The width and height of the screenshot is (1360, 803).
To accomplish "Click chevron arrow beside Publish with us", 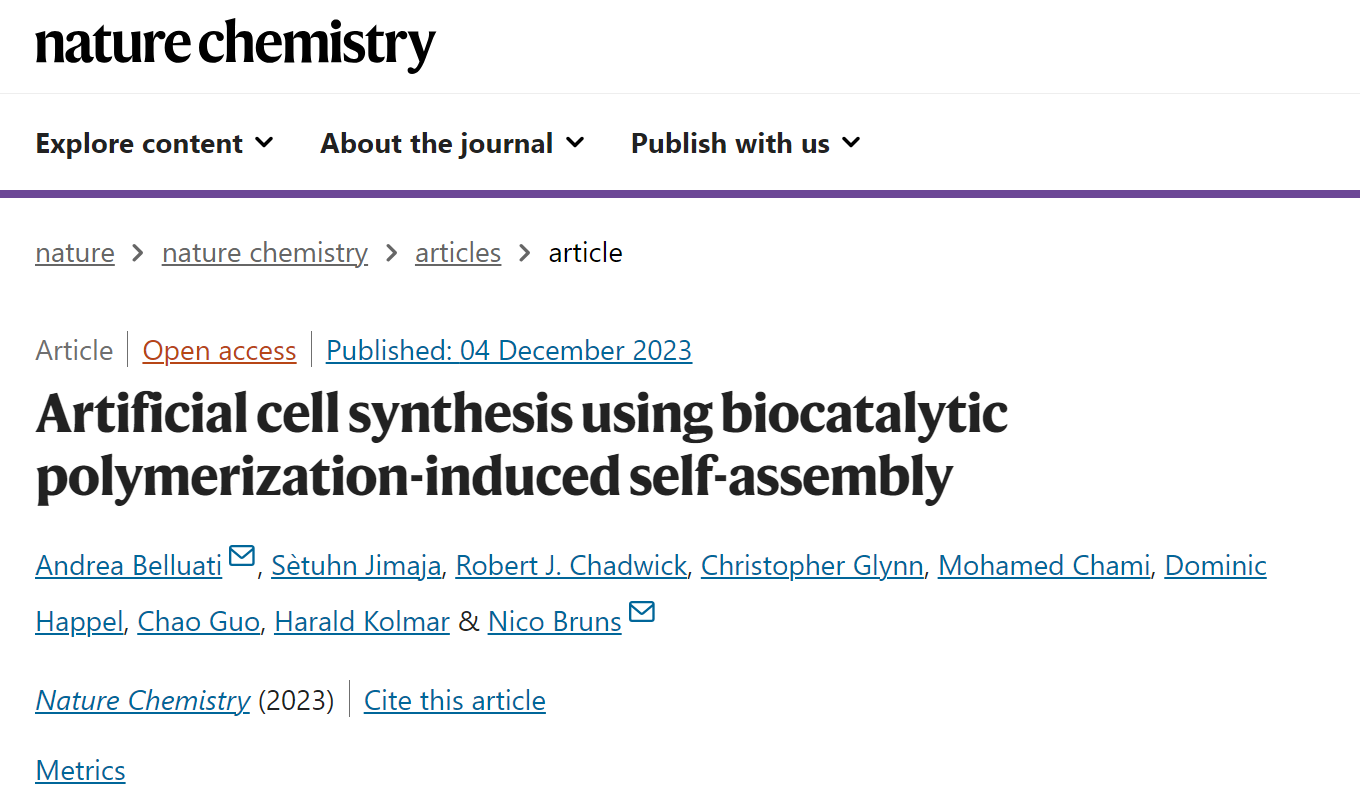I will 851,143.
